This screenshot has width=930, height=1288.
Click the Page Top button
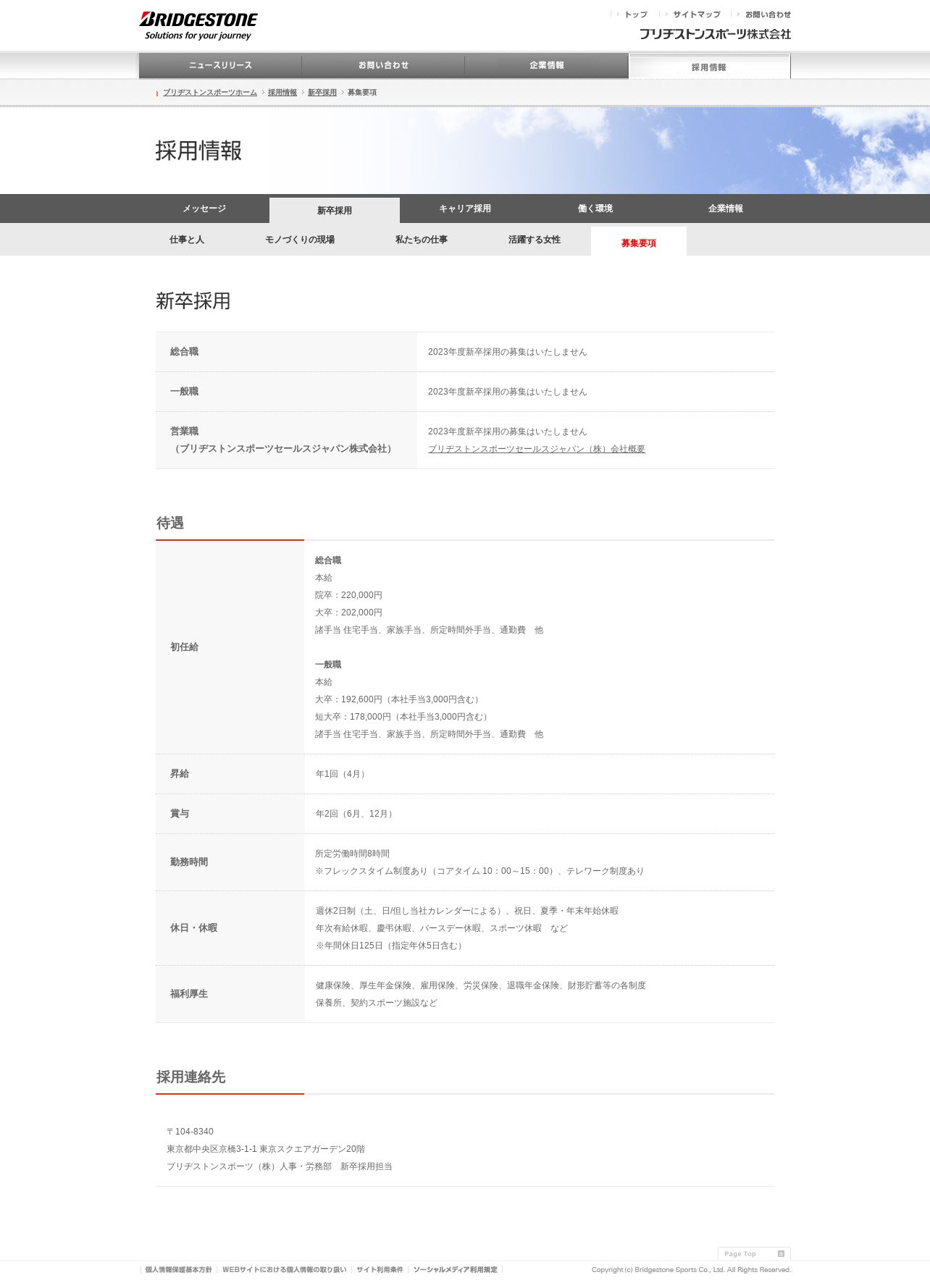(x=754, y=1253)
